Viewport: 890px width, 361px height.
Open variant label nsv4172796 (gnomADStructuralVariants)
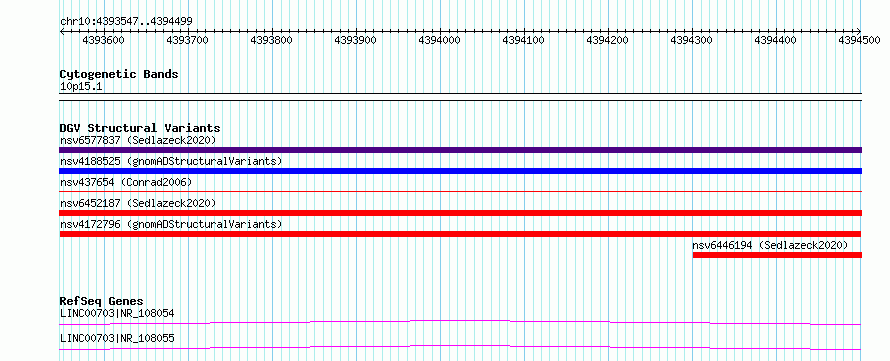click(171, 224)
